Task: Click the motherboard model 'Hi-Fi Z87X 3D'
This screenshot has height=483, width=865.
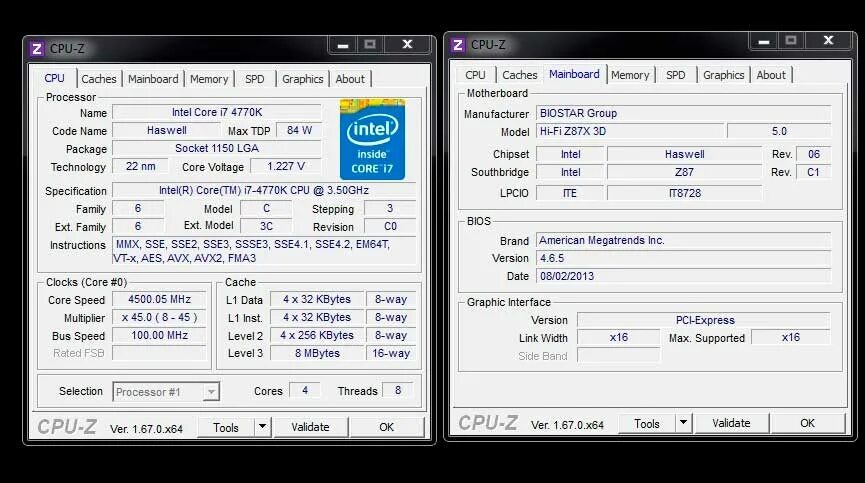Action: pos(630,131)
